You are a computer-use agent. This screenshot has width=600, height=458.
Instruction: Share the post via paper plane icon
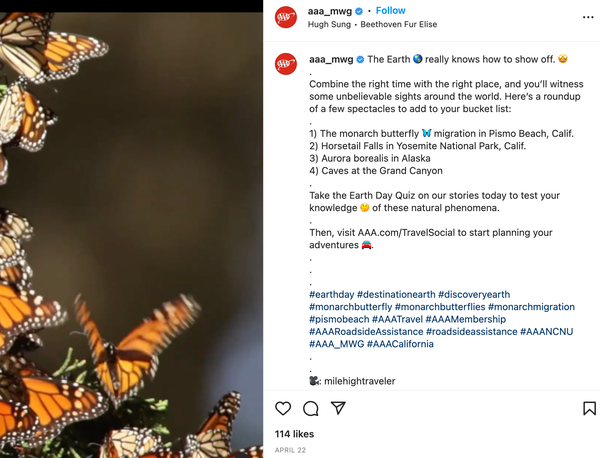pyautogui.click(x=339, y=408)
